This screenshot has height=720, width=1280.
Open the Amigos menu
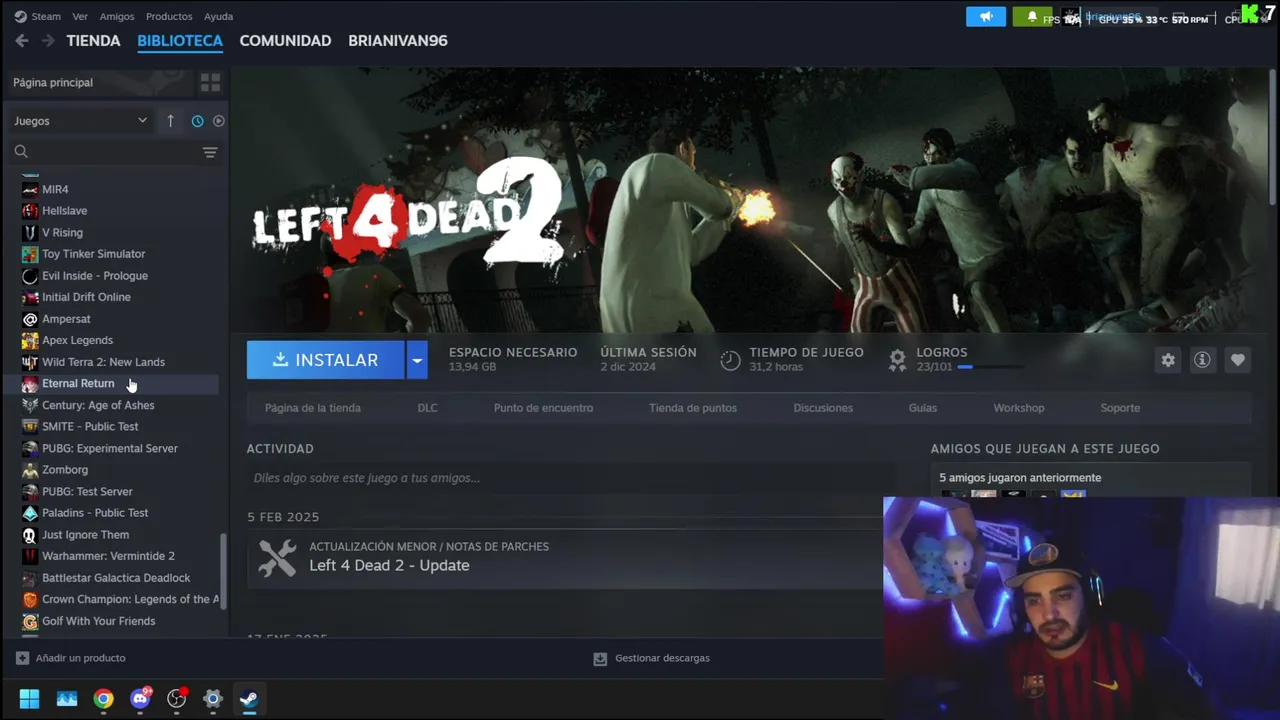pyautogui.click(x=117, y=16)
